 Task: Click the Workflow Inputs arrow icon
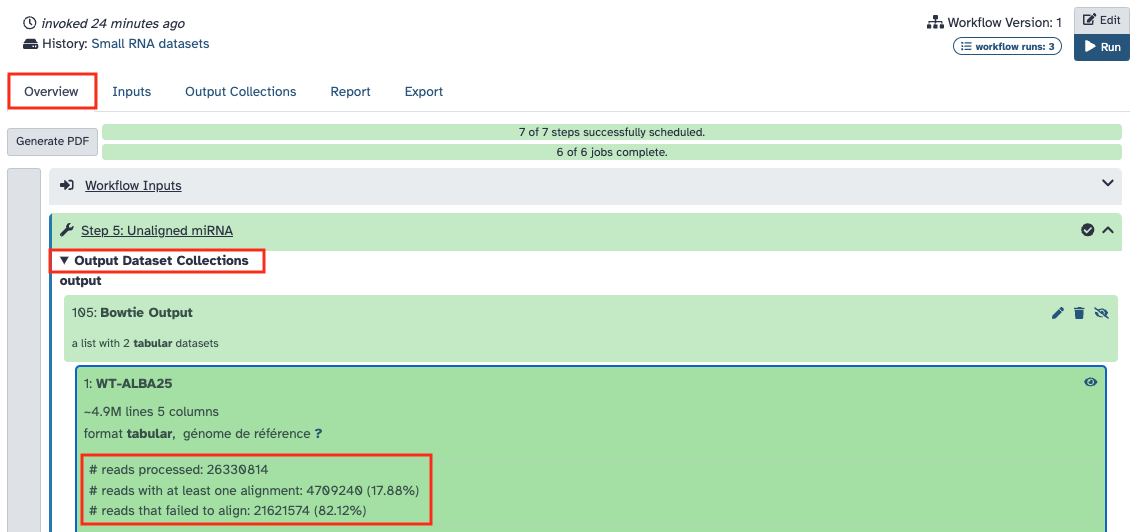click(x=67, y=186)
